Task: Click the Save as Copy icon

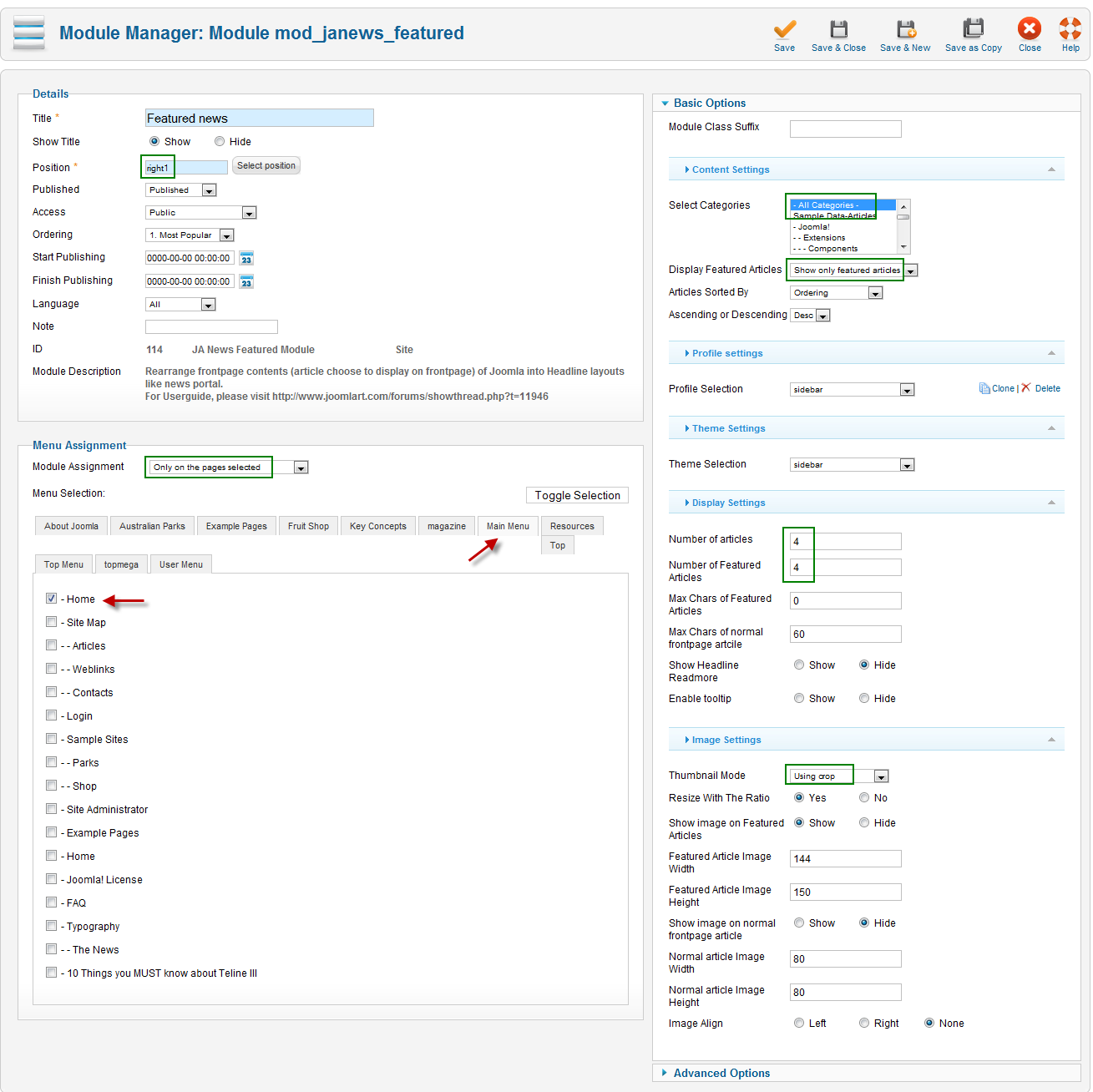Action: coord(973,30)
